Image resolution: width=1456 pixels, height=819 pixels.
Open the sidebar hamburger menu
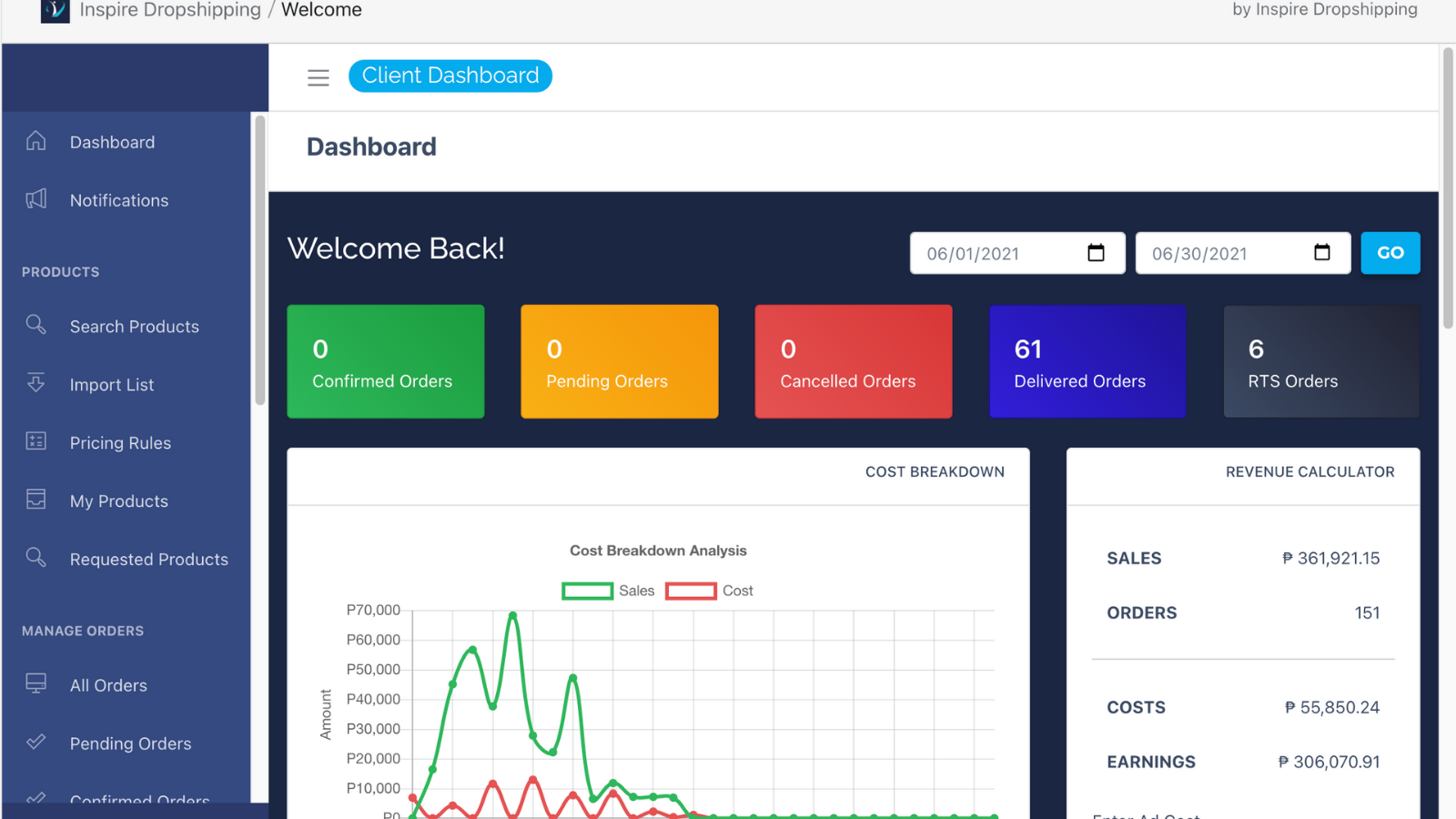(318, 77)
